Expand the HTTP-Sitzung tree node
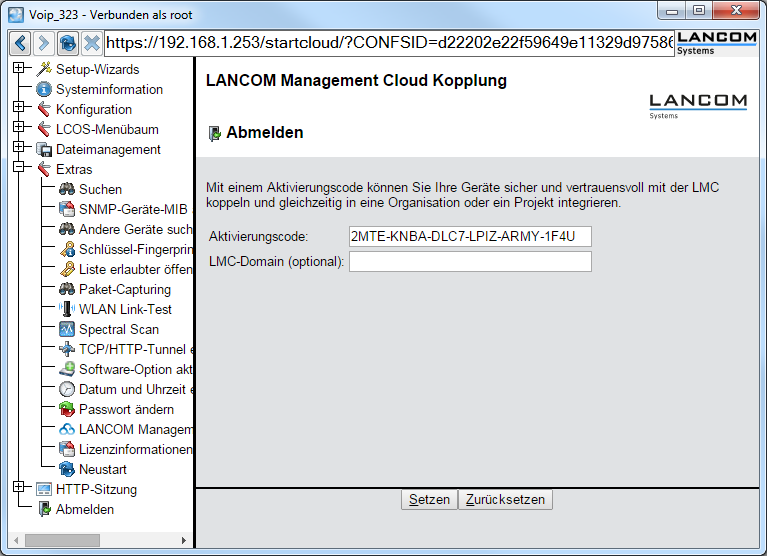Screen dimensions: 767x556 coord(18,489)
